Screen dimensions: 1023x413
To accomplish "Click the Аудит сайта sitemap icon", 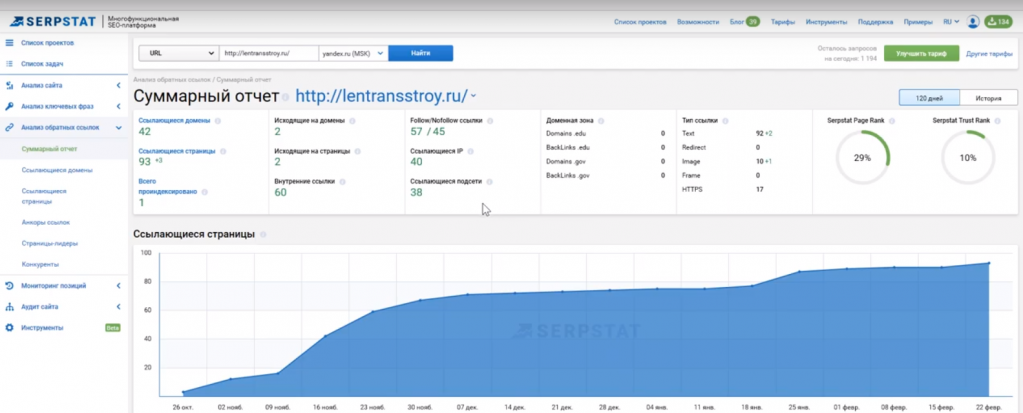I will tap(9, 307).
